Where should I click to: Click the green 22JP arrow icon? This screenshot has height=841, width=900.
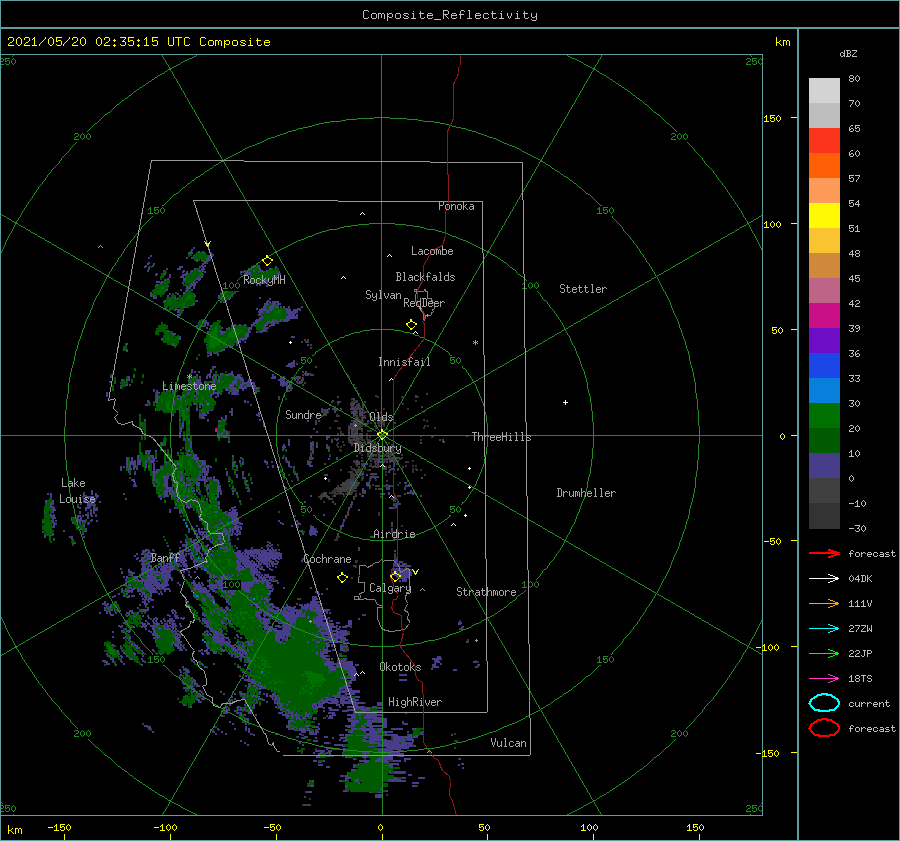point(824,653)
